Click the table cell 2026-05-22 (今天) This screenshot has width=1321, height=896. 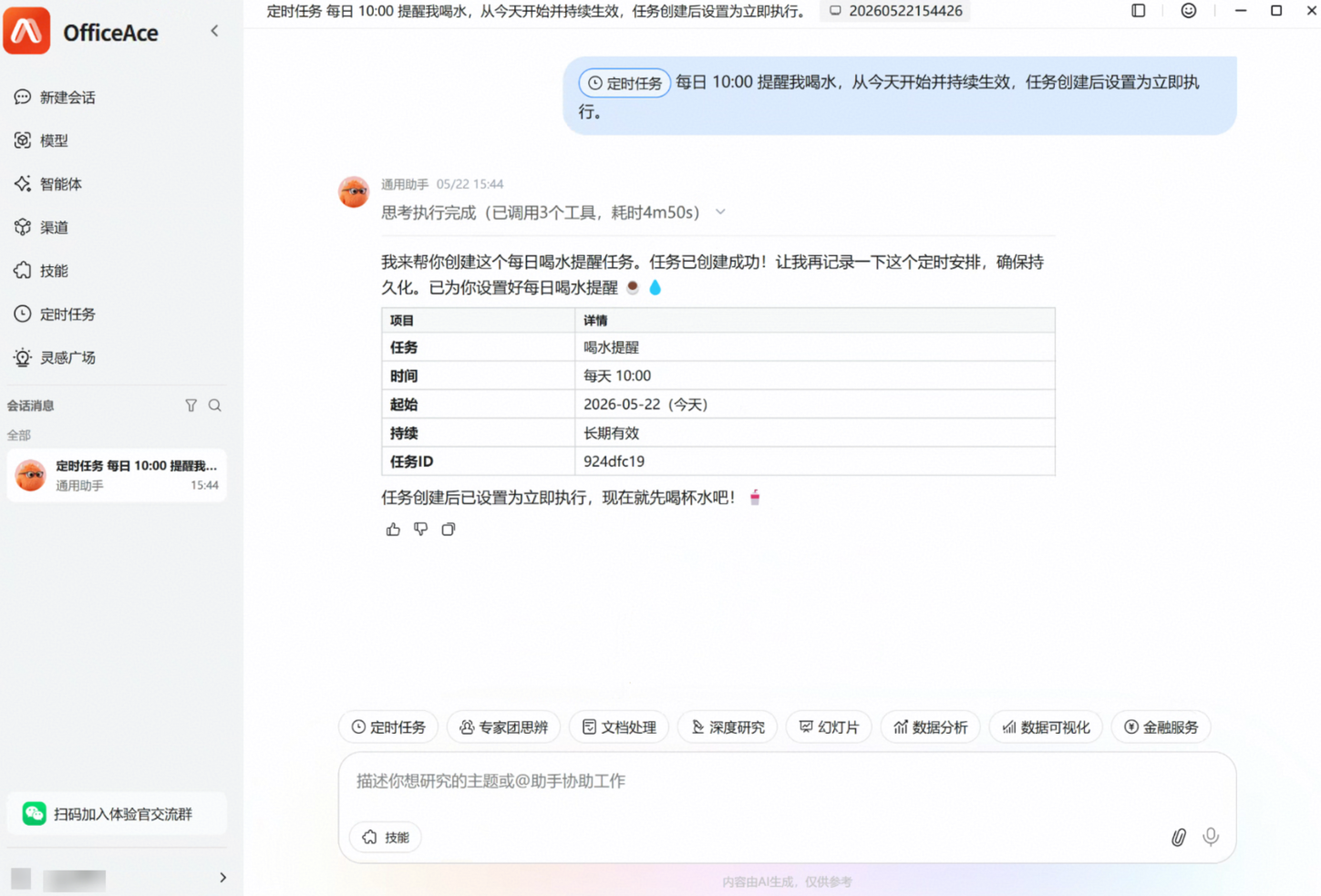pyautogui.click(x=645, y=404)
